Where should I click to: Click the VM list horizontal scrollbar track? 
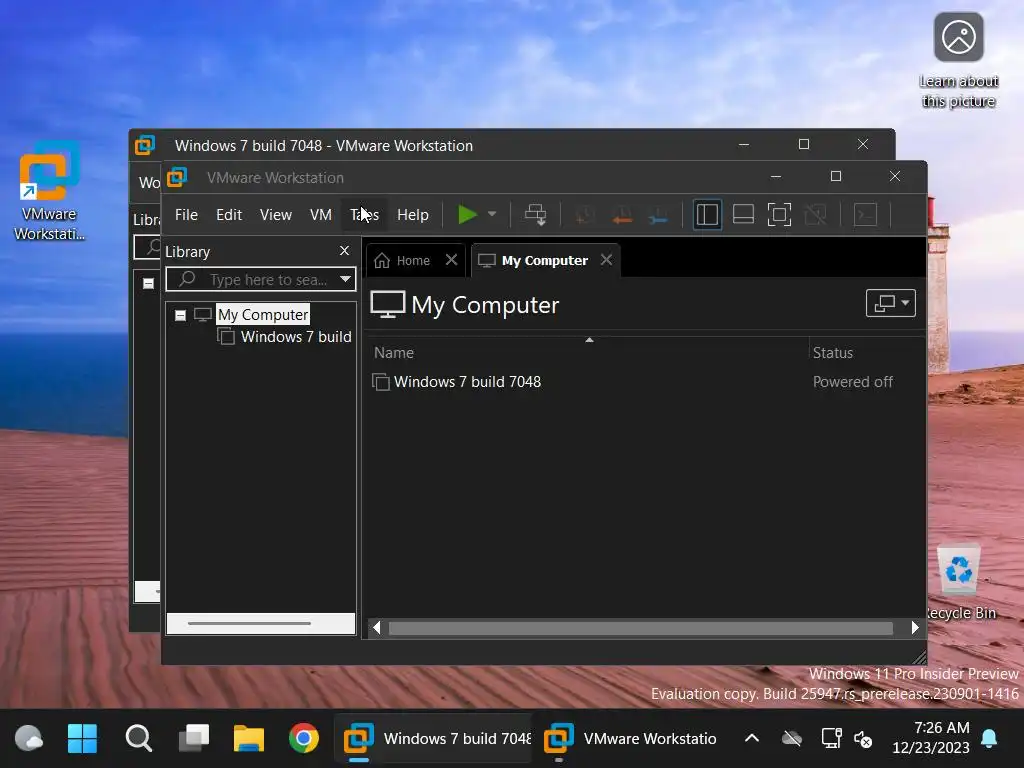point(641,628)
